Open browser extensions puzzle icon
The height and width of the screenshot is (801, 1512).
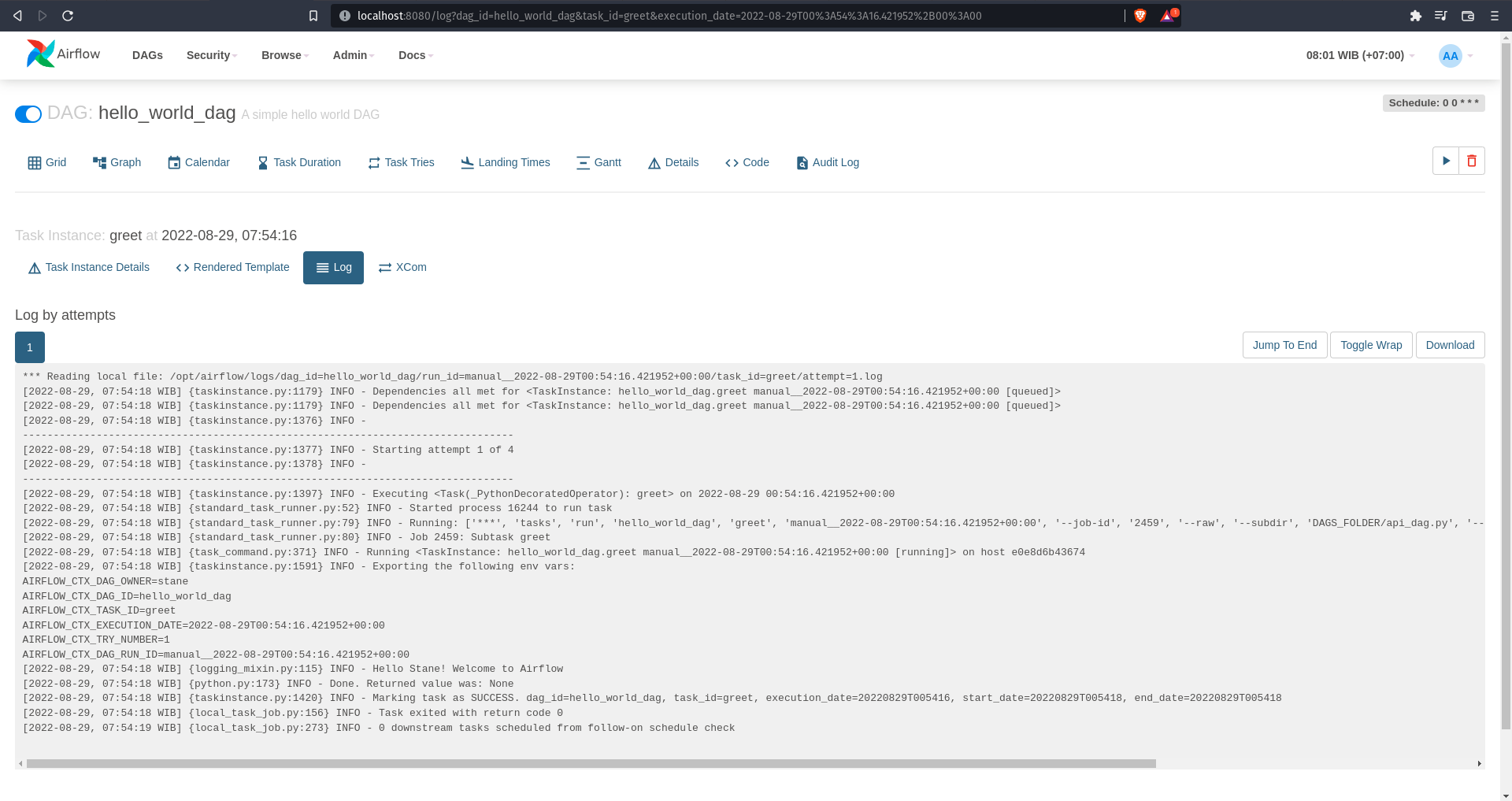[1415, 16]
